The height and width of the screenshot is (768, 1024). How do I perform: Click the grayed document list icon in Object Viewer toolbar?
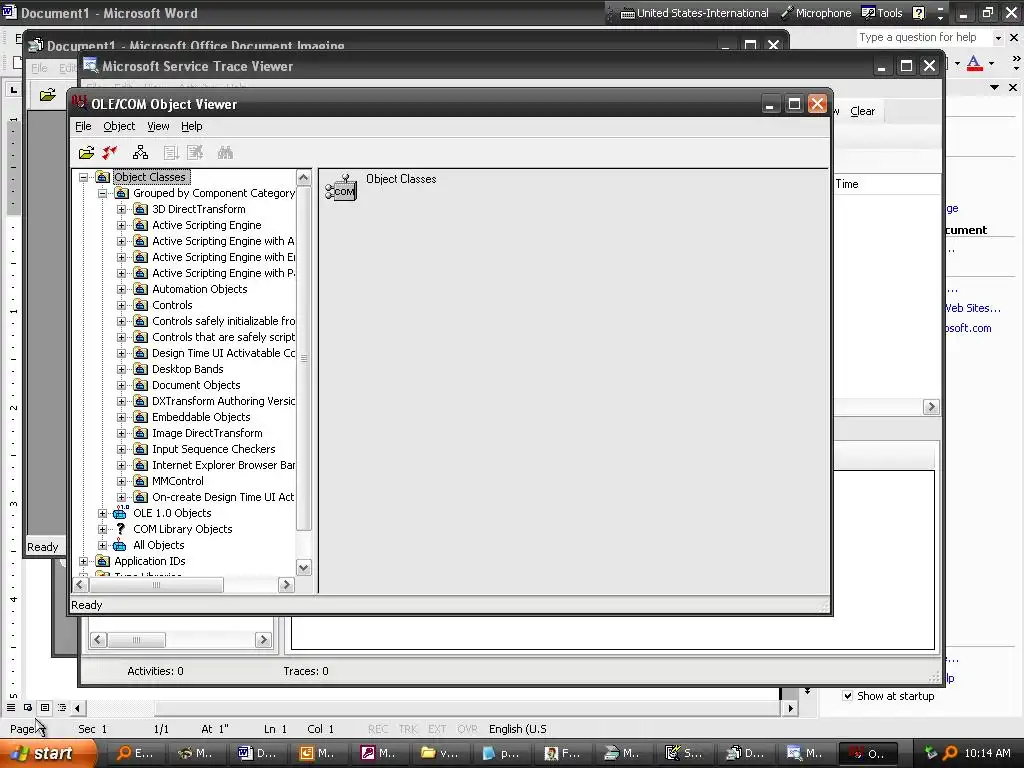170,153
